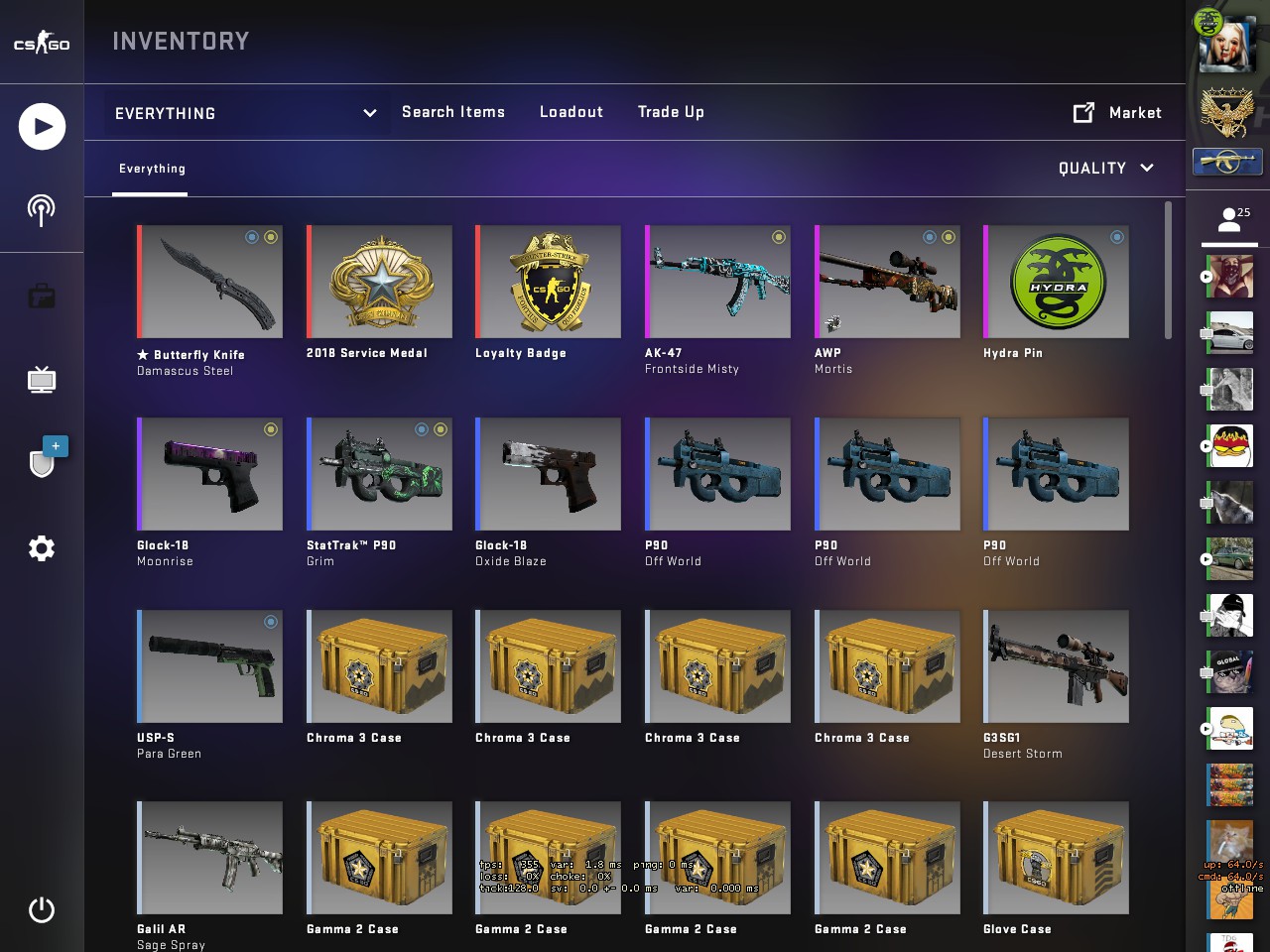This screenshot has width=1270, height=952.
Task: Open Search Items
Action: pyautogui.click(x=453, y=112)
